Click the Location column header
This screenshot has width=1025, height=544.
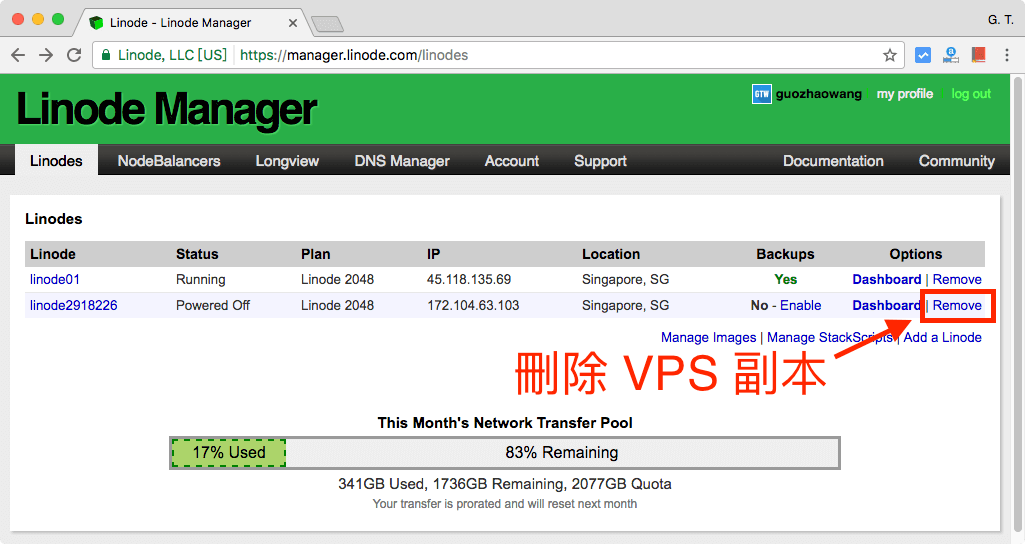(x=611, y=254)
